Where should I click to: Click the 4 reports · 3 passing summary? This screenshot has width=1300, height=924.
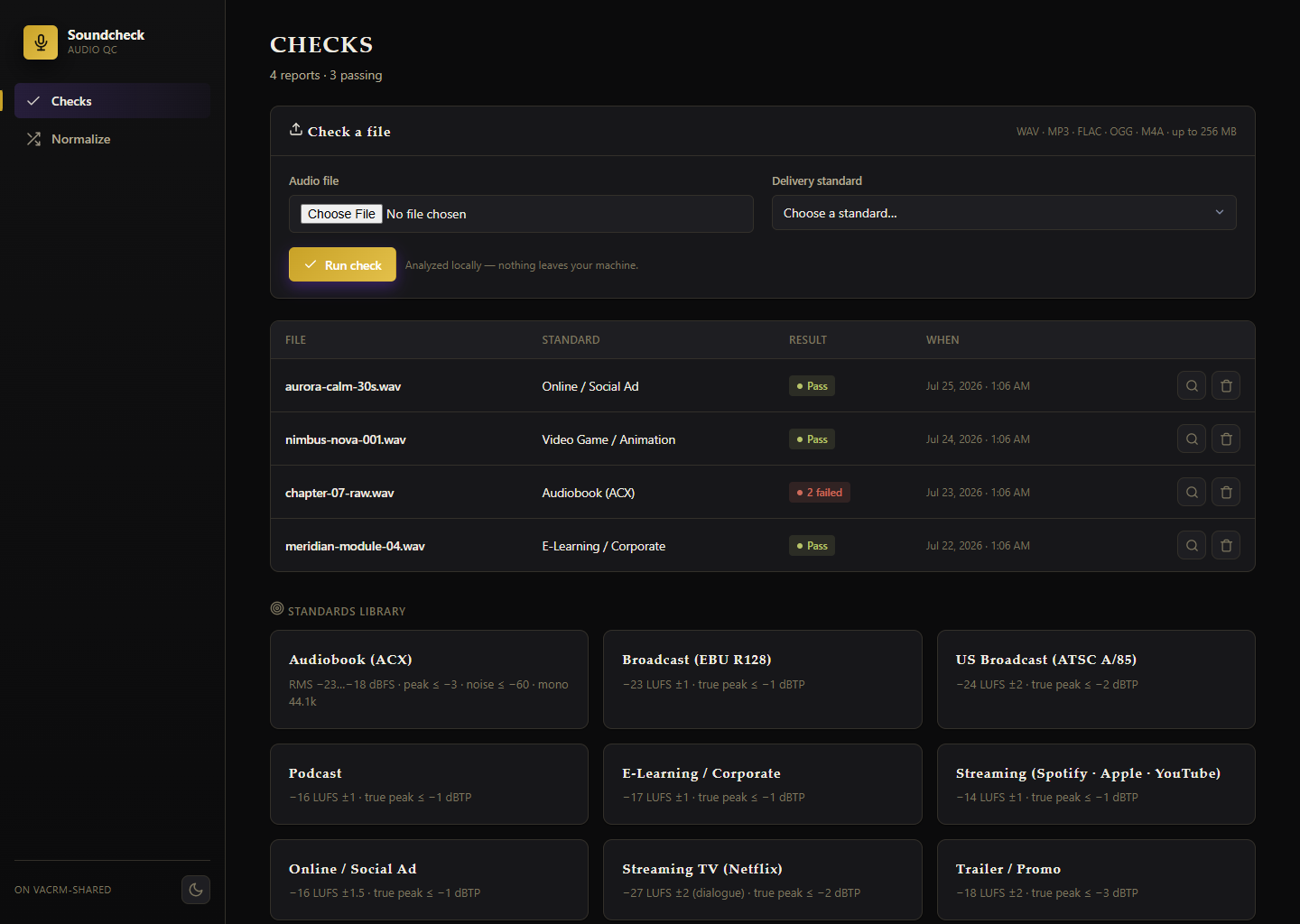pos(326,75)
